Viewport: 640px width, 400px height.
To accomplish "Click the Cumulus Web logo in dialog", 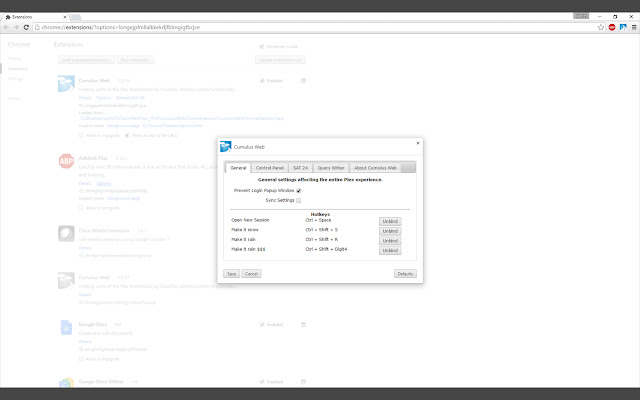I will (226, 147).
